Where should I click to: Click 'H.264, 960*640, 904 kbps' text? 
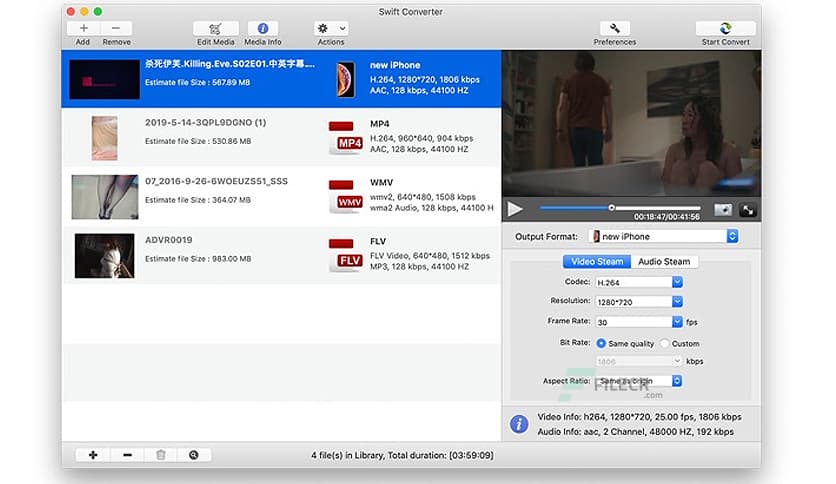click(421, 138)
